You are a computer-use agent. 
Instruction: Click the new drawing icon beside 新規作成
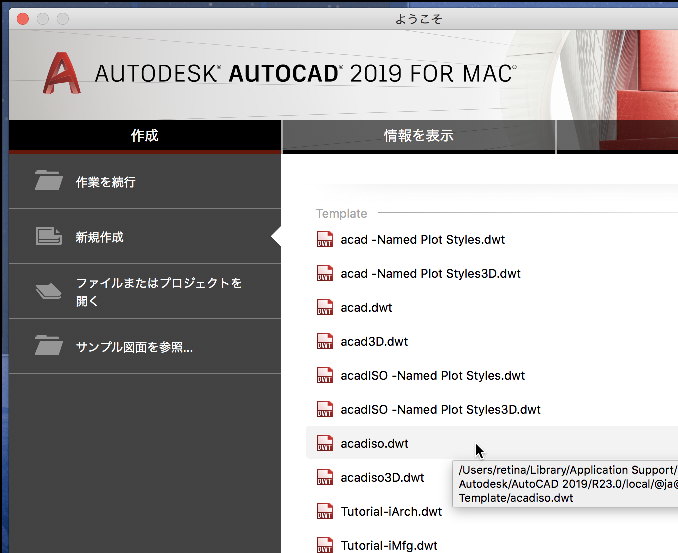click(48, 236)
